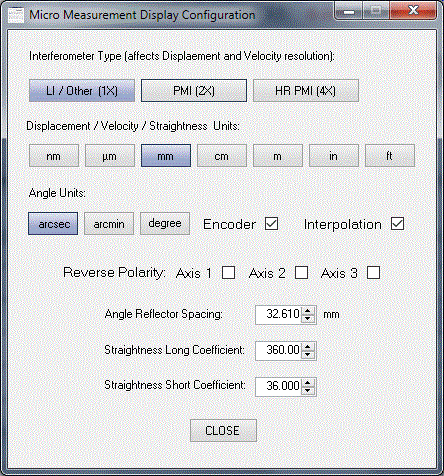Set angle units to arcmin
Screen dimensions: 444x476
pos(109,224)
